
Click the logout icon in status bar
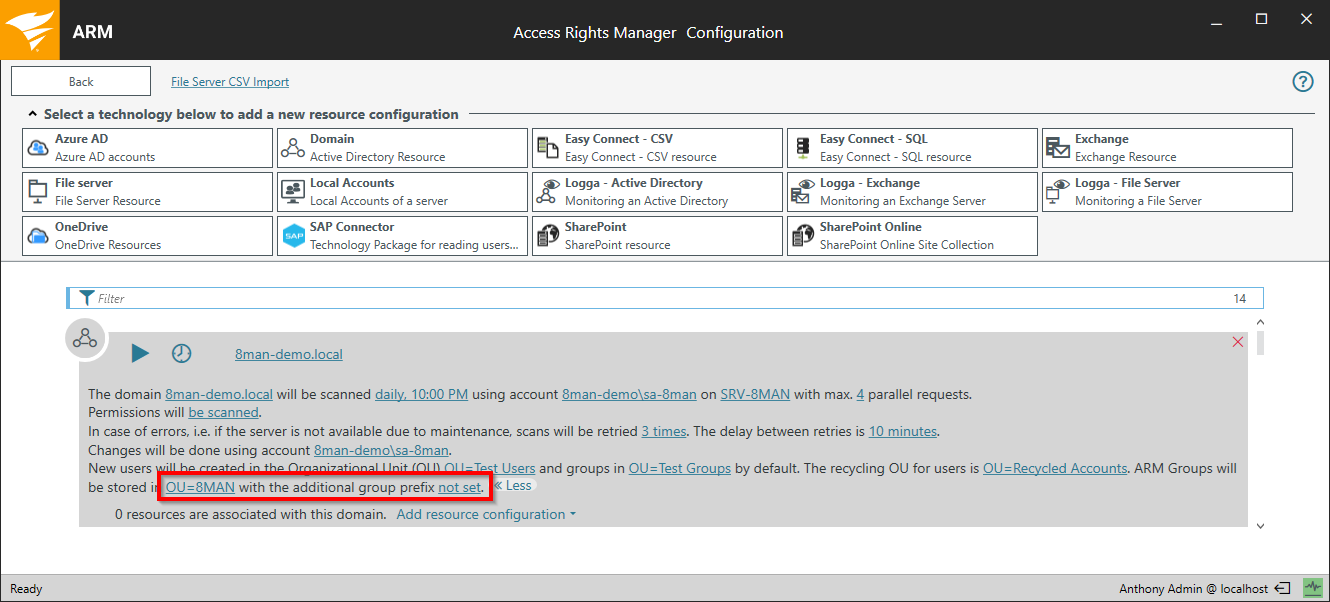coord(1284,588)
